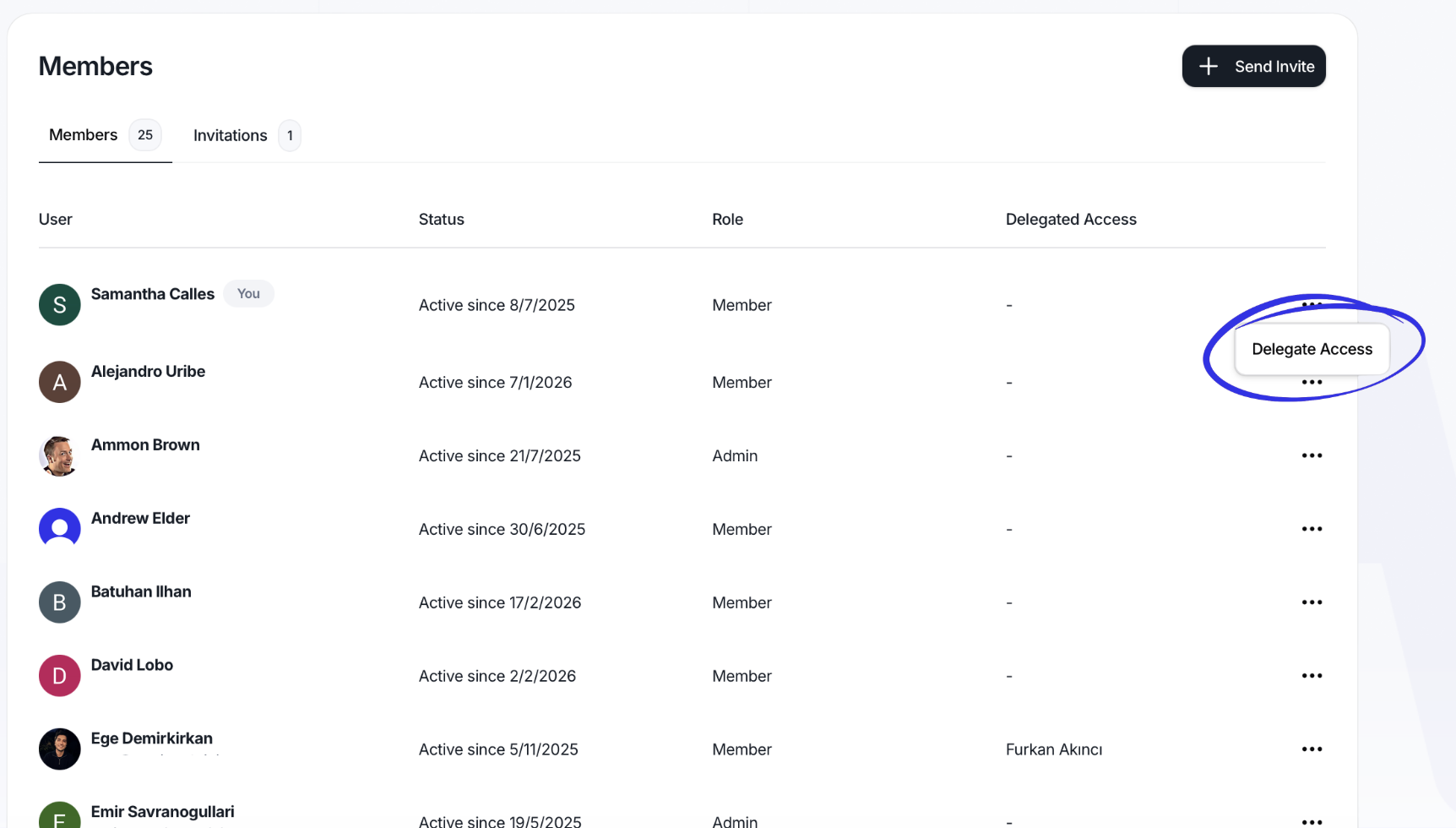1456x828 pixels.
Task: Click the Furkan Akıncı delegated access entry
Action: coord(1054,749)
